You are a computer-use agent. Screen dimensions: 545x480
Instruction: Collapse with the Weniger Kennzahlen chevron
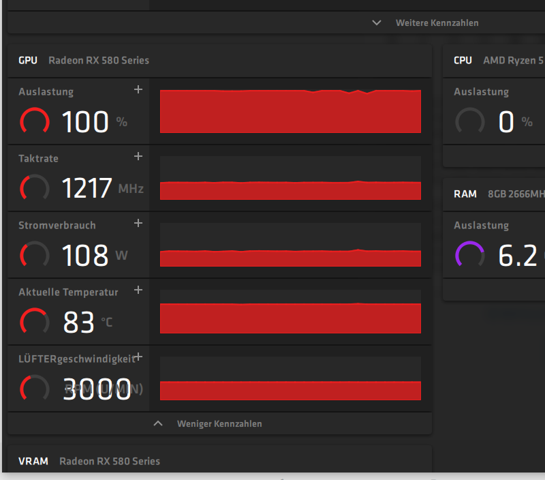[158, 423]
